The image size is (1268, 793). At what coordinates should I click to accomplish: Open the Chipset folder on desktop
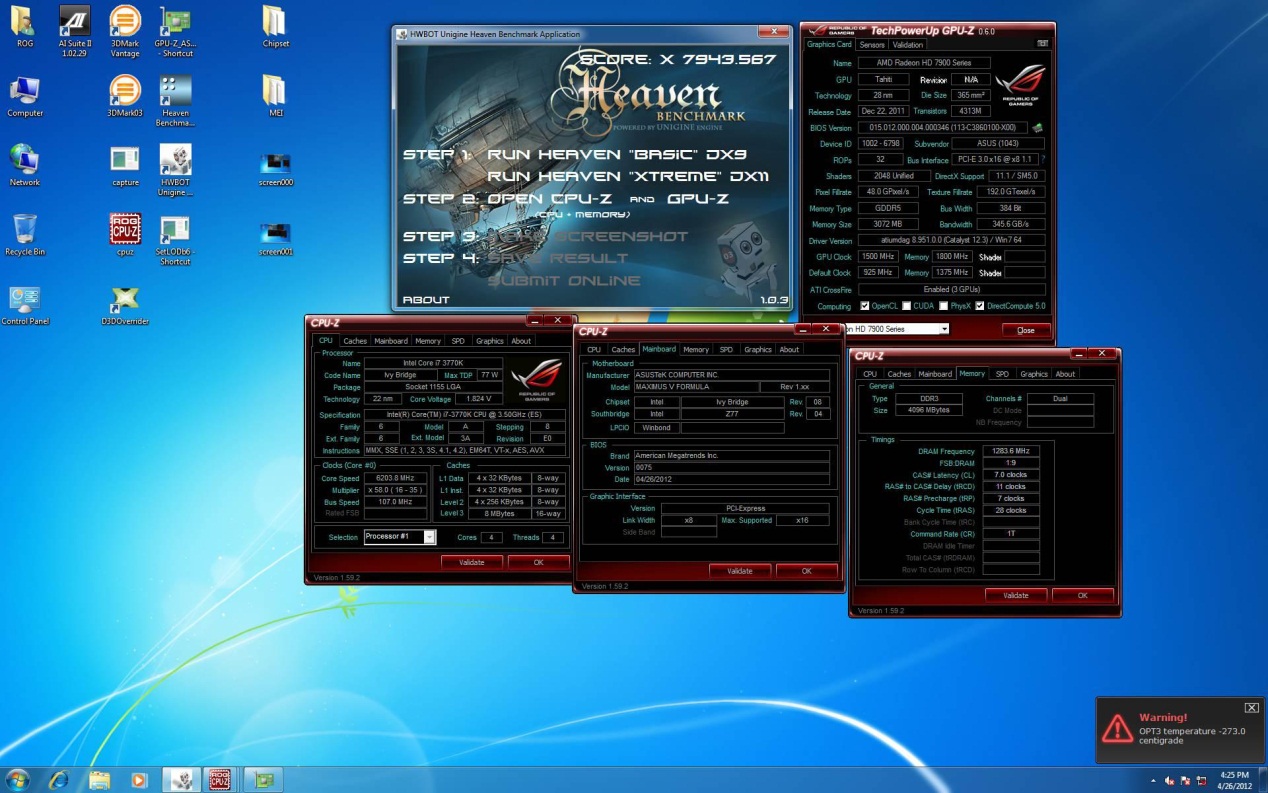[x=275, y=27]
